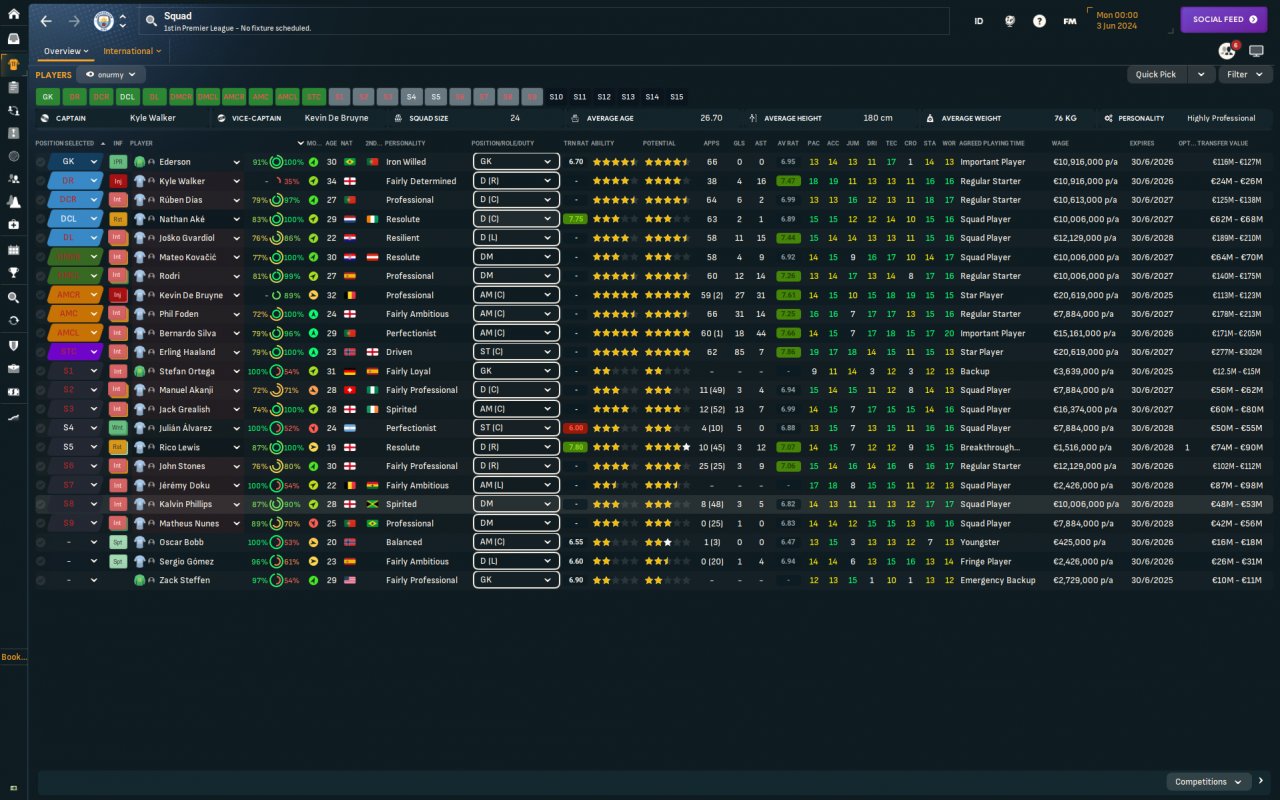The height and width of the screenshot is (800, 1280).
Task: Select the GK position slot in selection bar
Action: [47, 97]
